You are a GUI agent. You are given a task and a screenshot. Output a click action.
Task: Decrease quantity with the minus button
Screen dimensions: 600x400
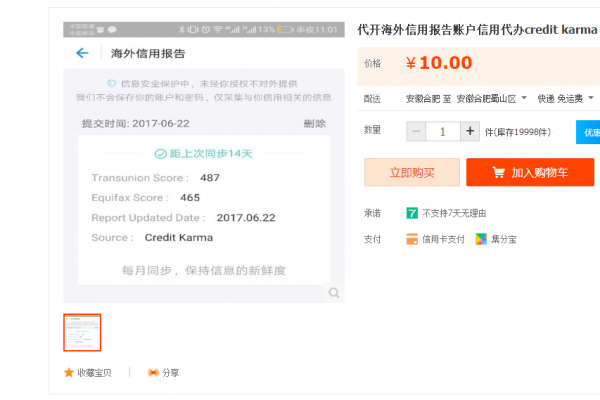pyautogui.click(x=416, y=132)
